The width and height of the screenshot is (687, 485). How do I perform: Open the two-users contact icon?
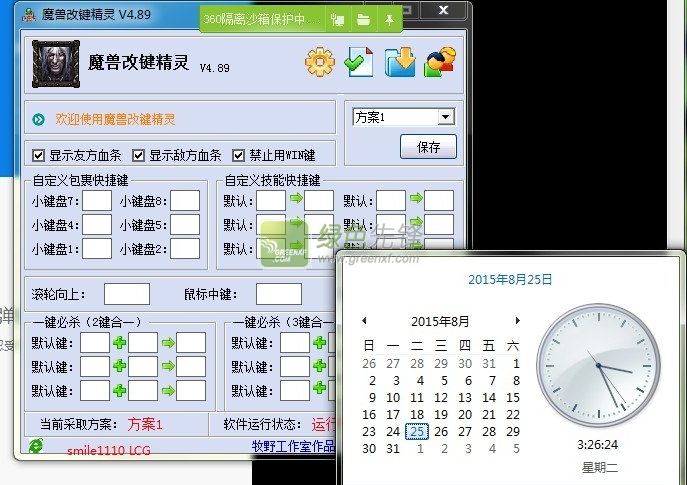pos(440,62)
